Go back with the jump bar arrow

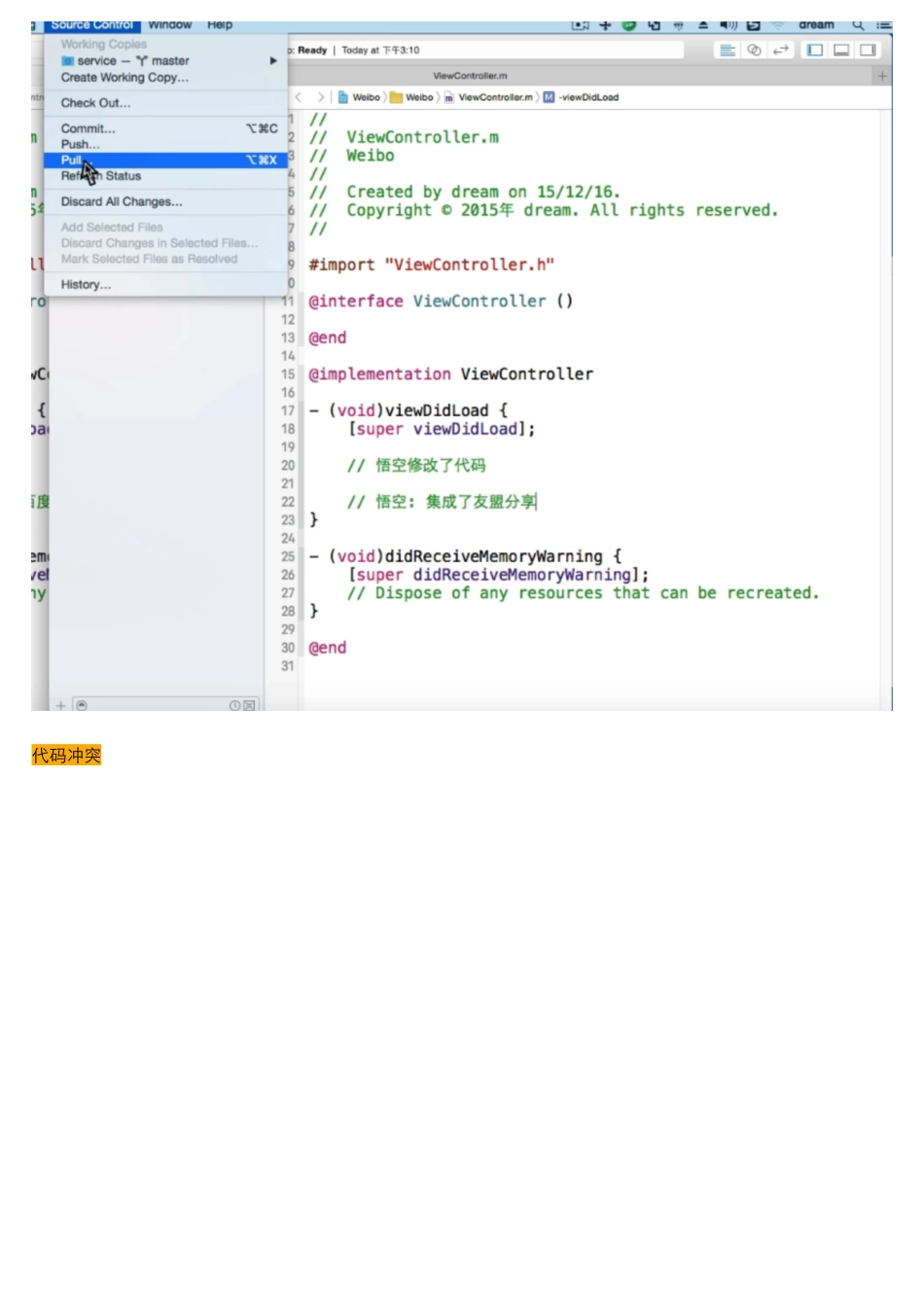(x=300, y=97)
